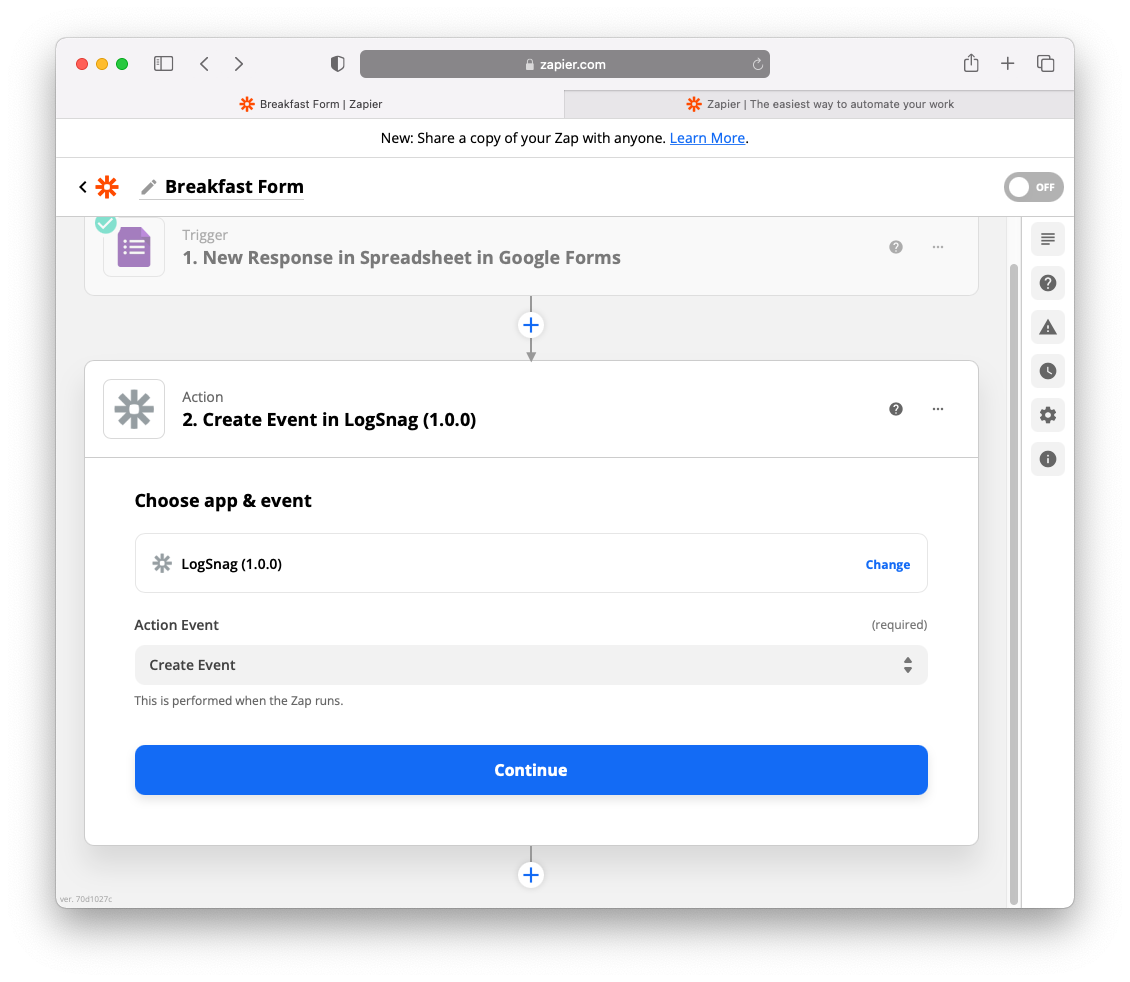This screenshot has height=982, width=1130.
Task: Reload the page with refresh icon
Action: 757,64
